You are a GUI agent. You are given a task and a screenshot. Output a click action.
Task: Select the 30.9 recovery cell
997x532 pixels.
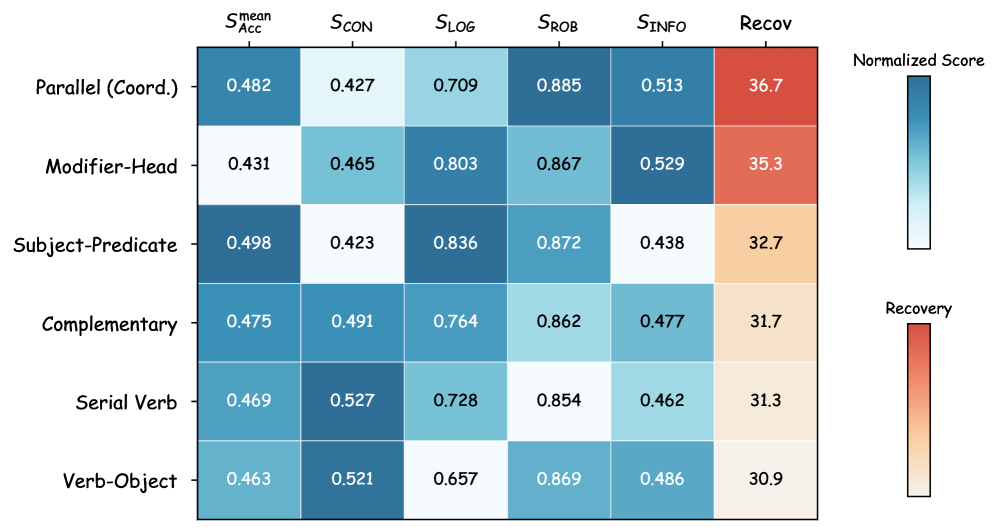(765, 481)
